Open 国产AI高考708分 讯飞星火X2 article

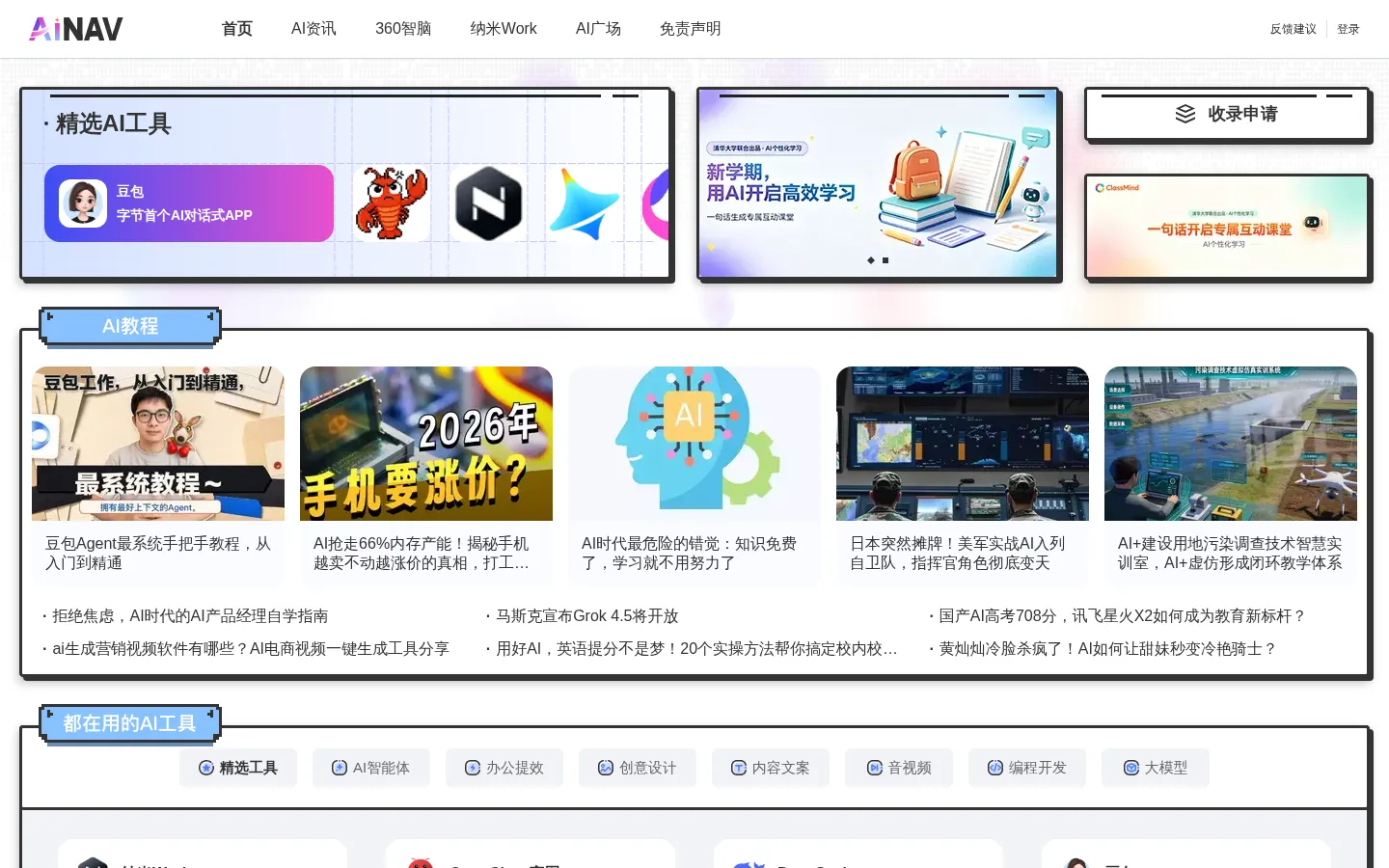(1123, 615)
